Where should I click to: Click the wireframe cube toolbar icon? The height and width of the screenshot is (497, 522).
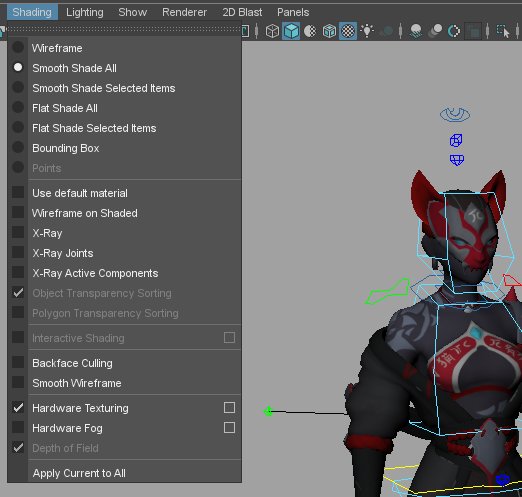[272, 31]
